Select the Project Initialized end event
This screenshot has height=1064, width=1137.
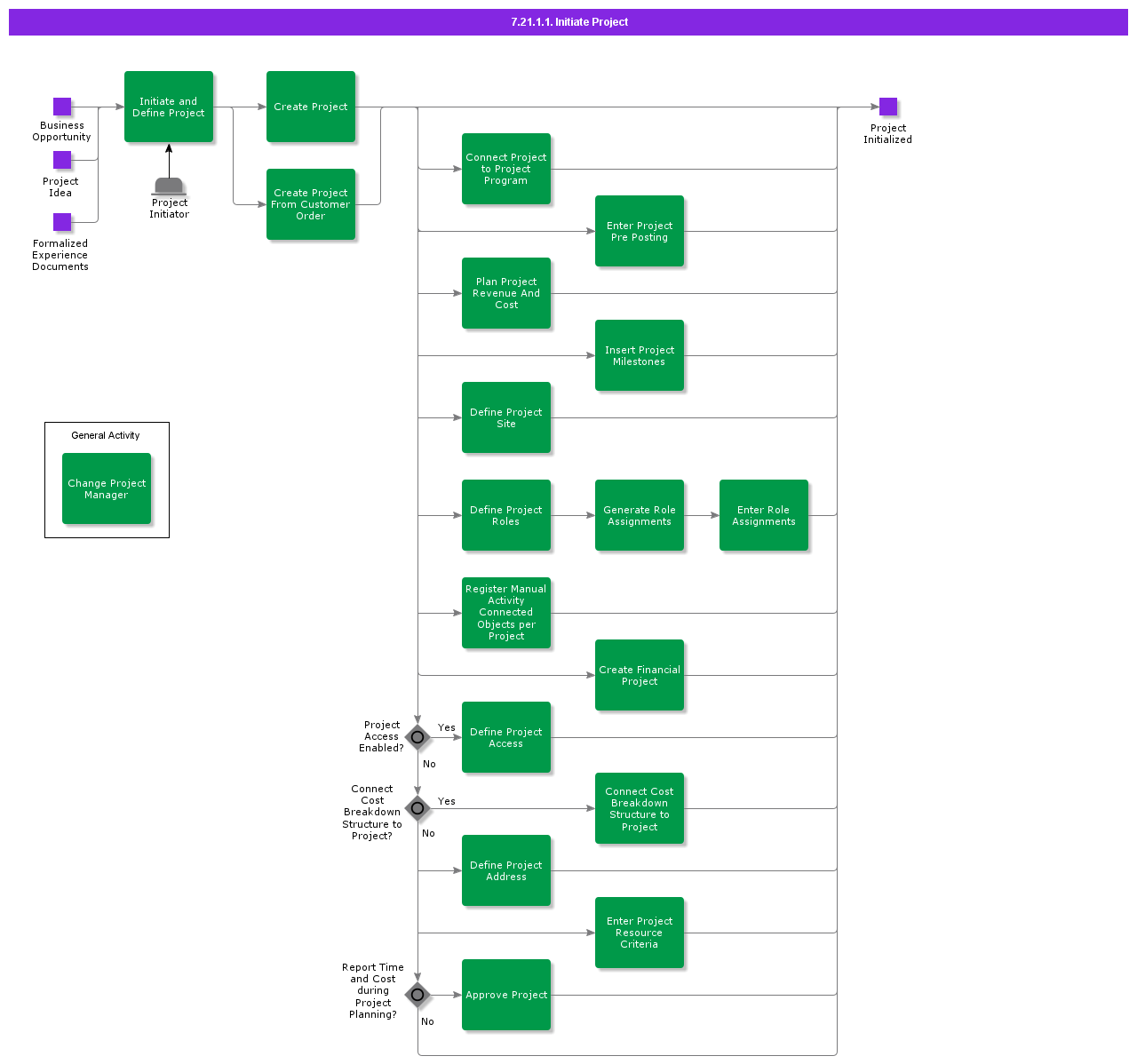[887, 107]
